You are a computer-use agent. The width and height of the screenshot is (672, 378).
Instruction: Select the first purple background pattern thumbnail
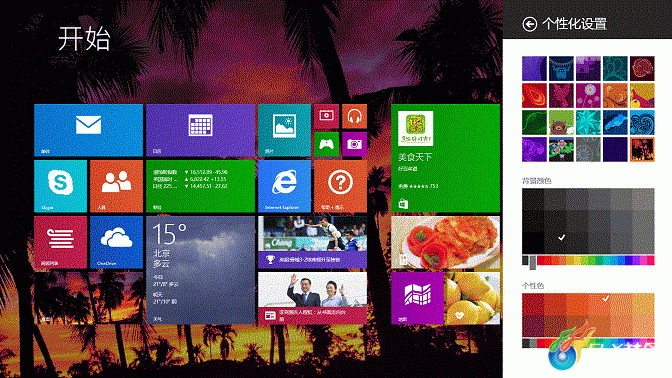click(534, 69)
